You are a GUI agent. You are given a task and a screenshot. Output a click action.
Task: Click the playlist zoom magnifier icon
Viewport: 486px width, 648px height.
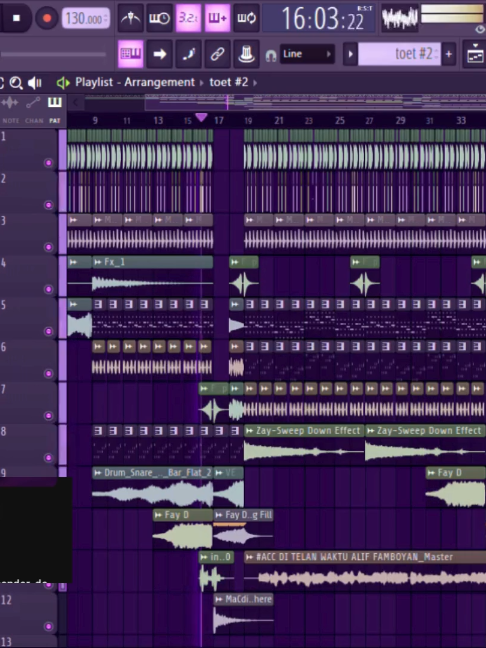16,83
